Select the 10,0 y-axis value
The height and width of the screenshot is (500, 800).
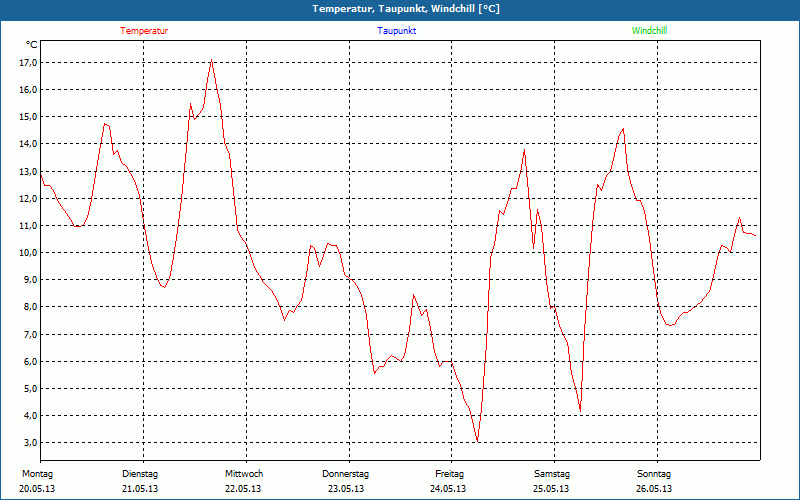tap(27, 252)
